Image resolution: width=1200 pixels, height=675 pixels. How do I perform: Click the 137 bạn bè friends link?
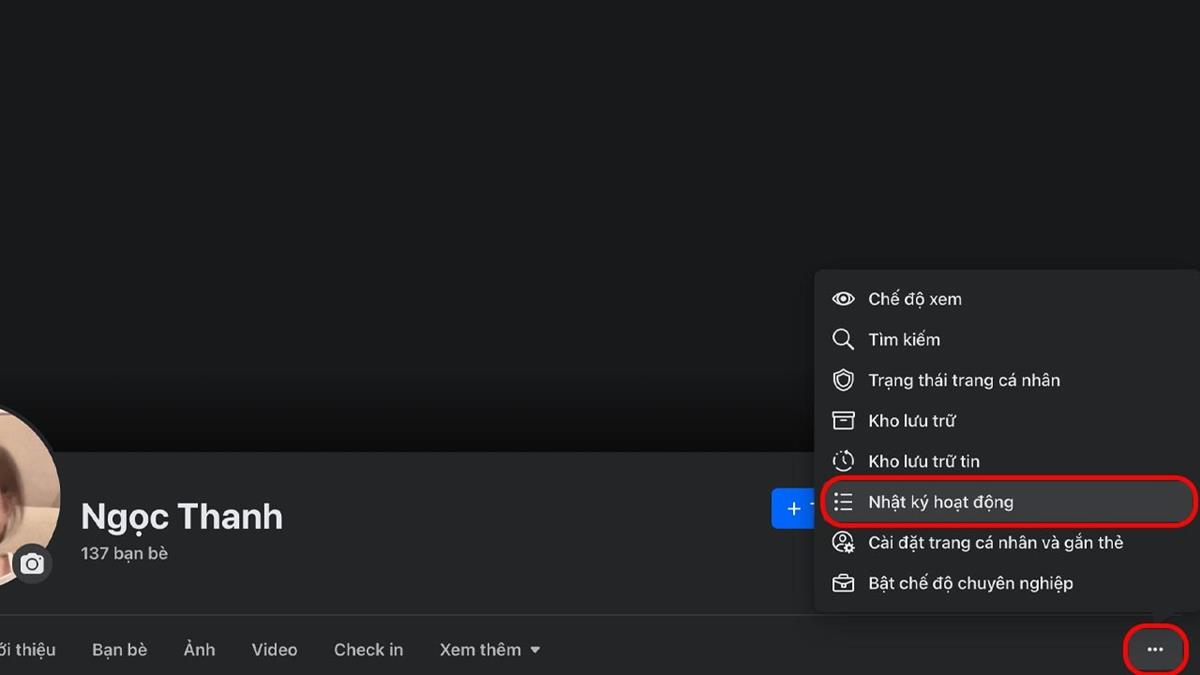[124, 553]
